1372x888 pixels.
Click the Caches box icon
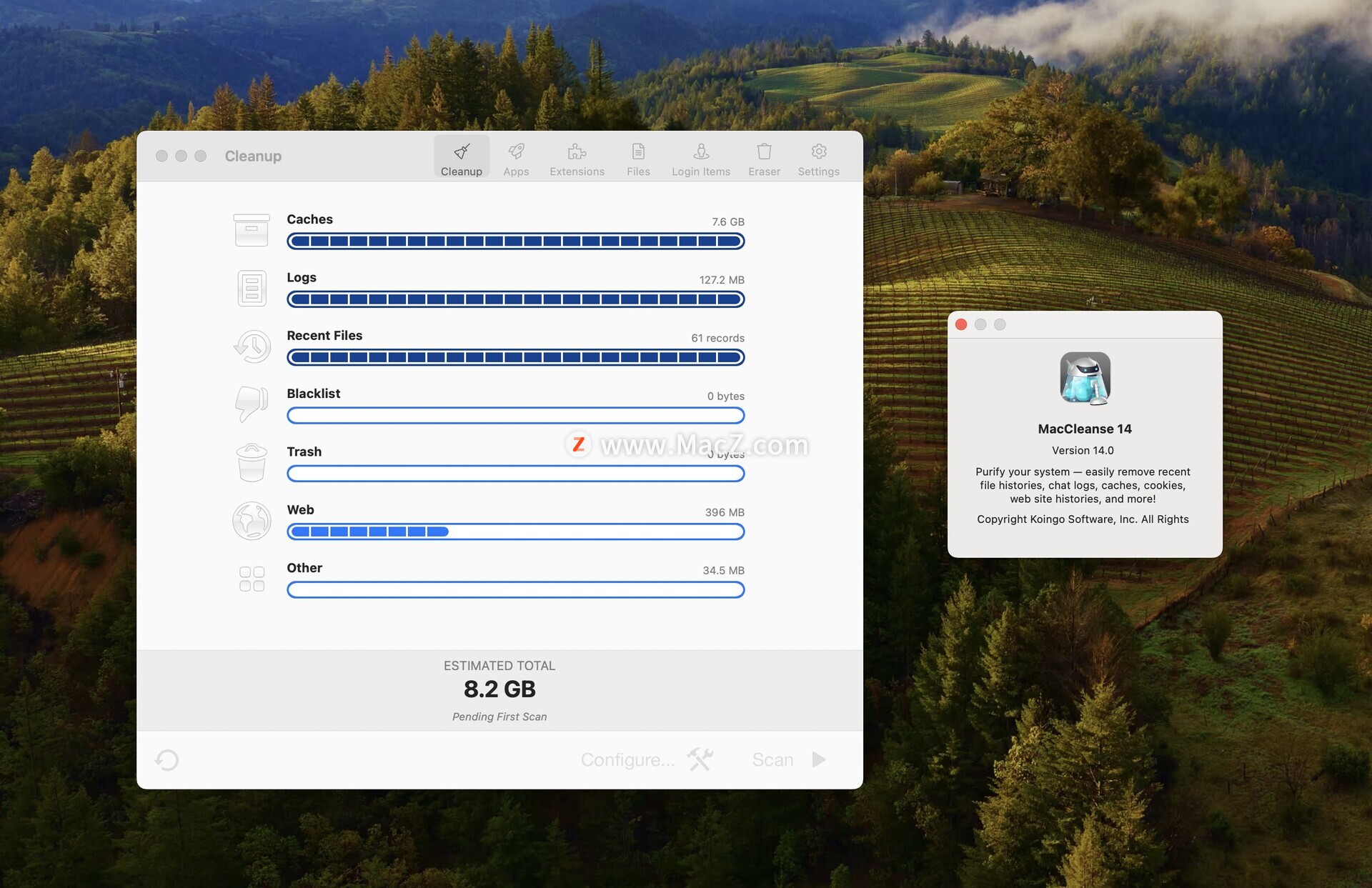[252, 230]
